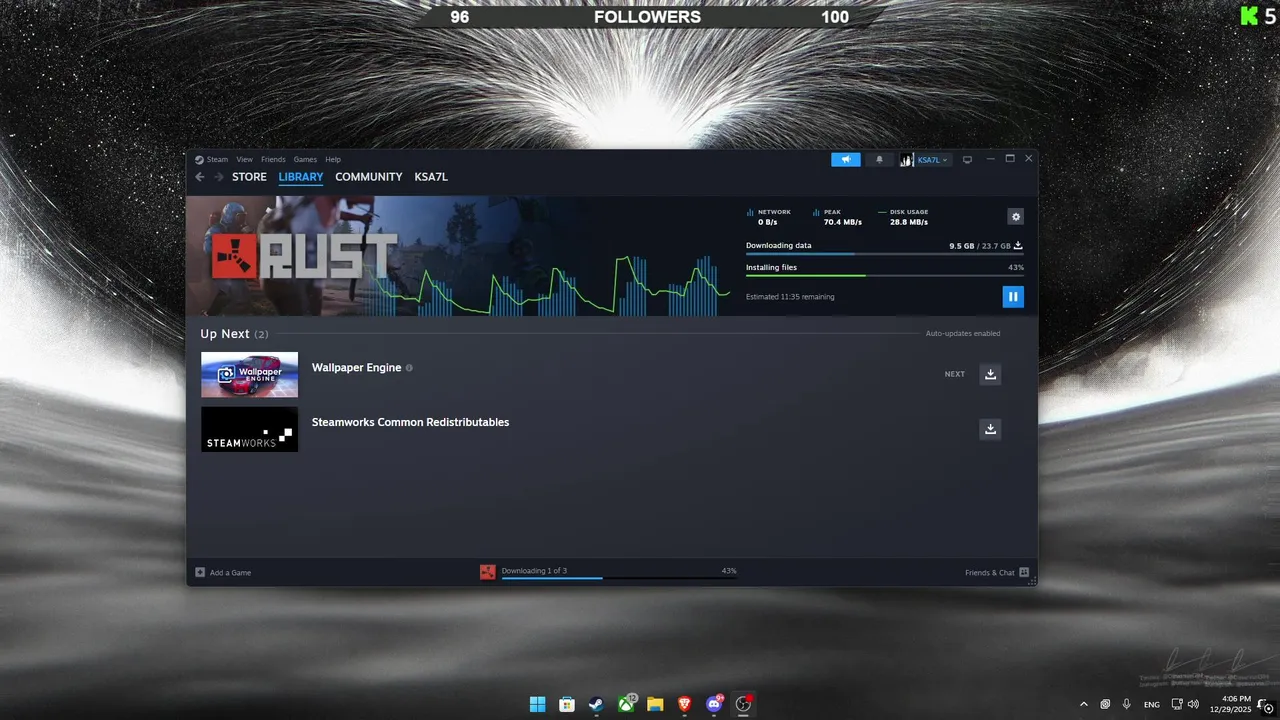Switch to Big Picture mode icon

[967, 160]
